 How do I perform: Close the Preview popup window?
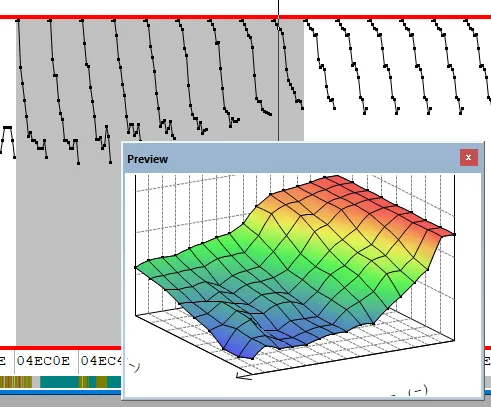[469, 157]
